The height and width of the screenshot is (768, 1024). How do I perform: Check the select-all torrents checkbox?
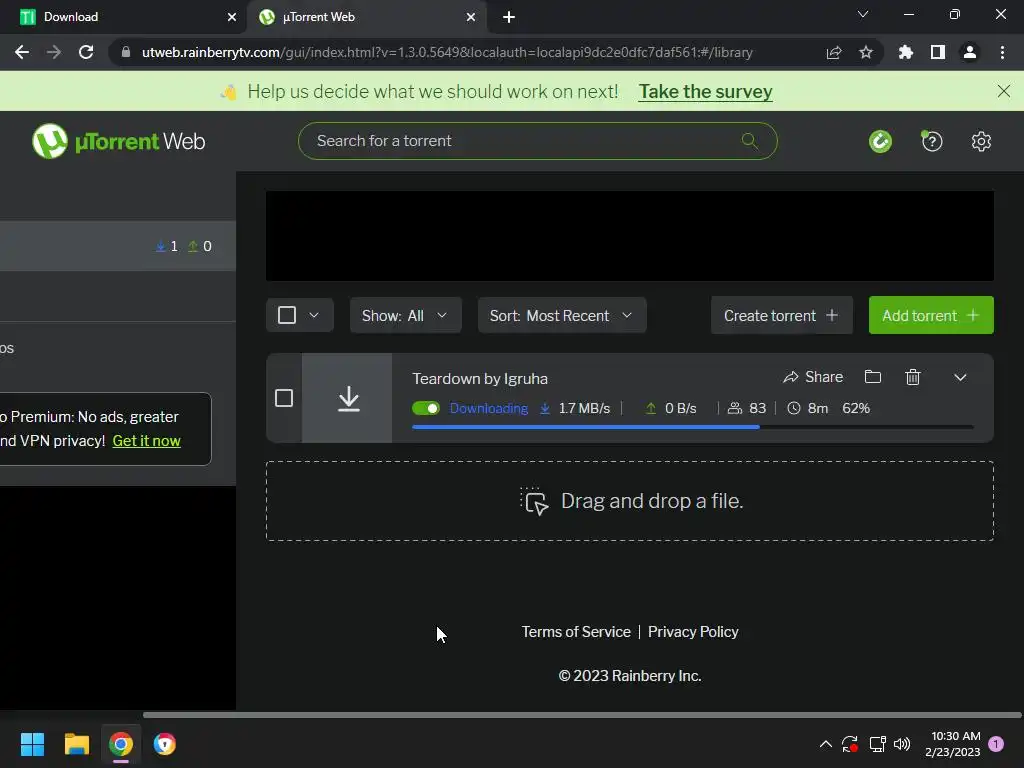[x=287, y=315]
